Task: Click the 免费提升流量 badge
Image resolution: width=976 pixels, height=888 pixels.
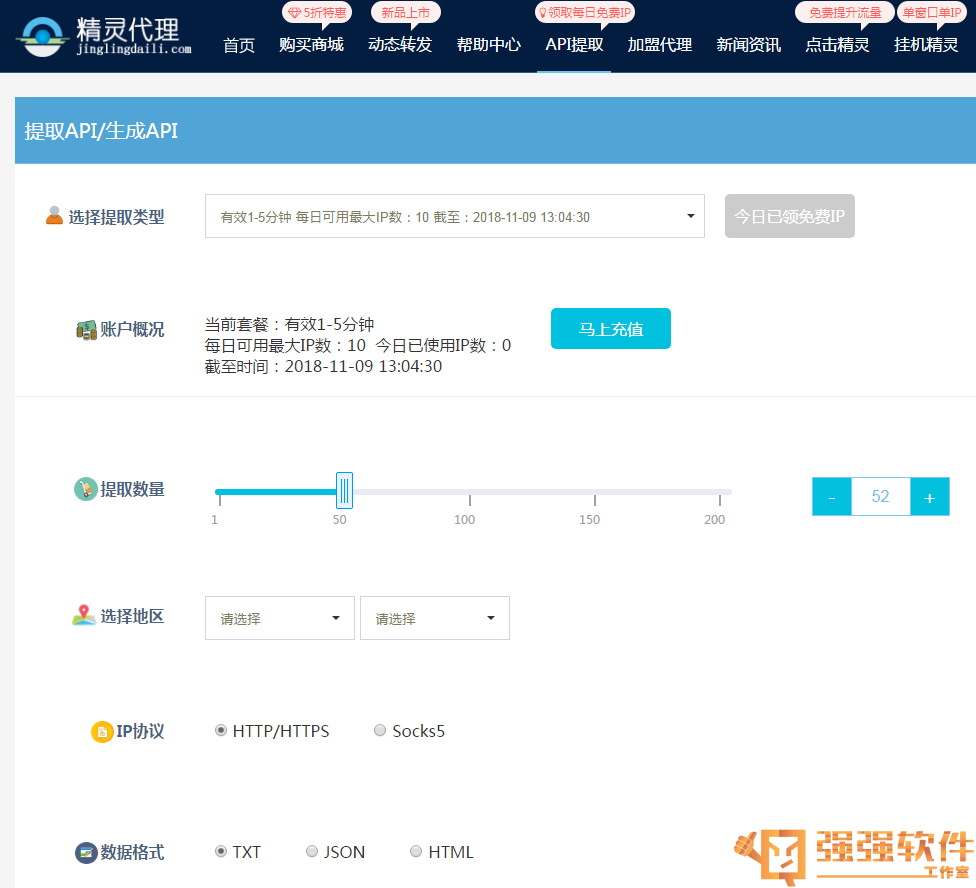Action: 845,12
